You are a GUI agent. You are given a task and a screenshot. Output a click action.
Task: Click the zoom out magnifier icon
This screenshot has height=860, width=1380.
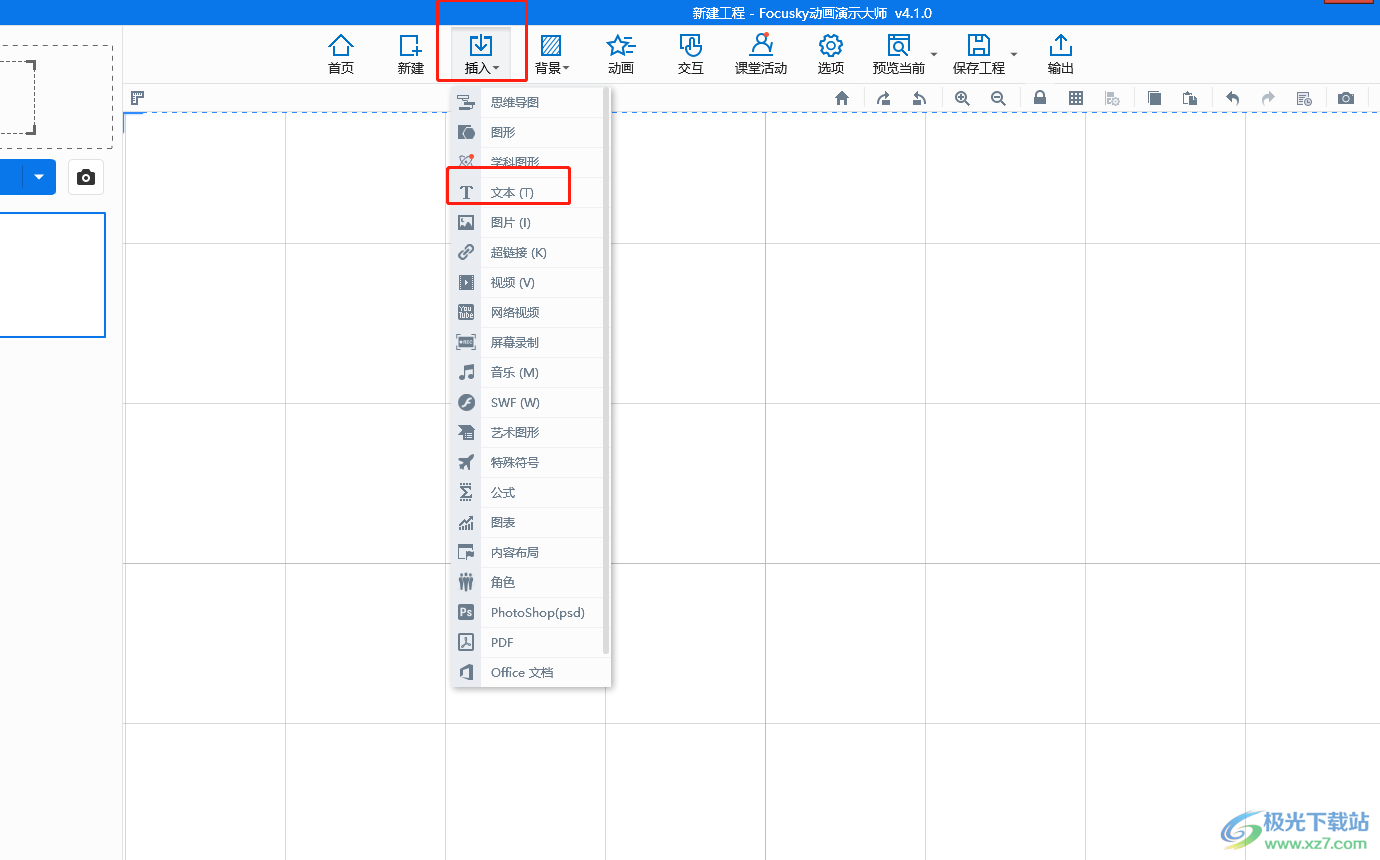(x=998, y=98)
